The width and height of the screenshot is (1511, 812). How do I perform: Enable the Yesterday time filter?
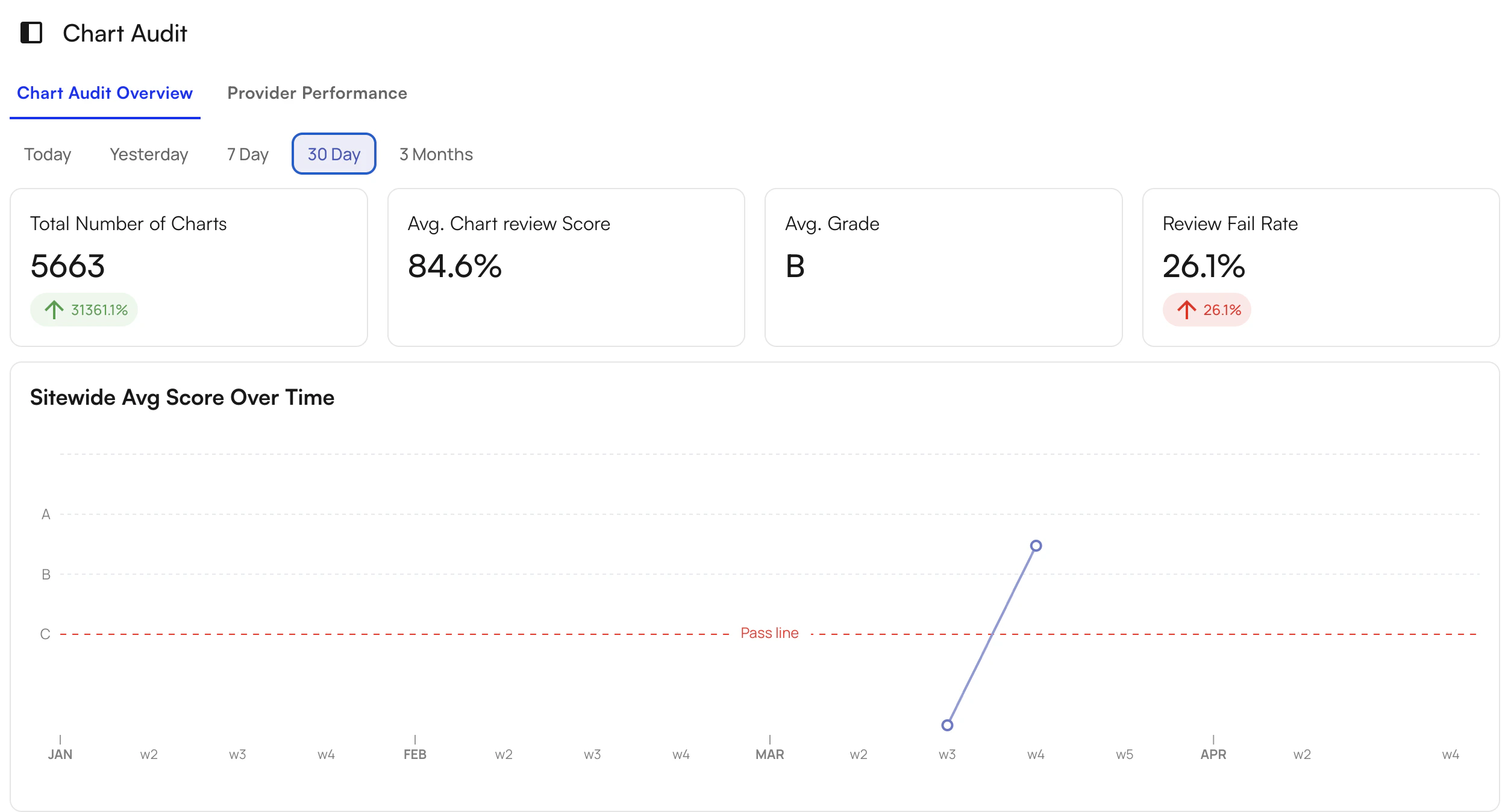point(148,154)
